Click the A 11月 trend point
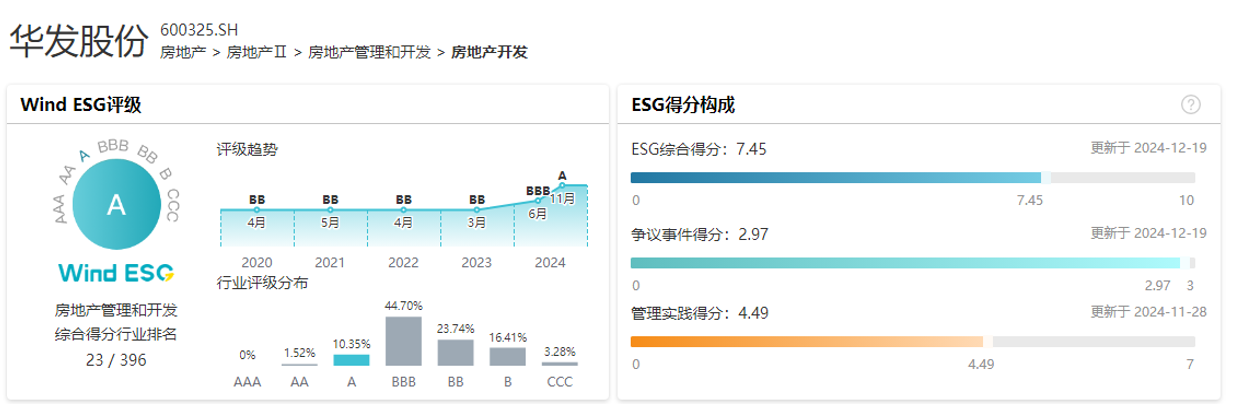This screenshot has width=1233, height=406. (x=563, y=185)
